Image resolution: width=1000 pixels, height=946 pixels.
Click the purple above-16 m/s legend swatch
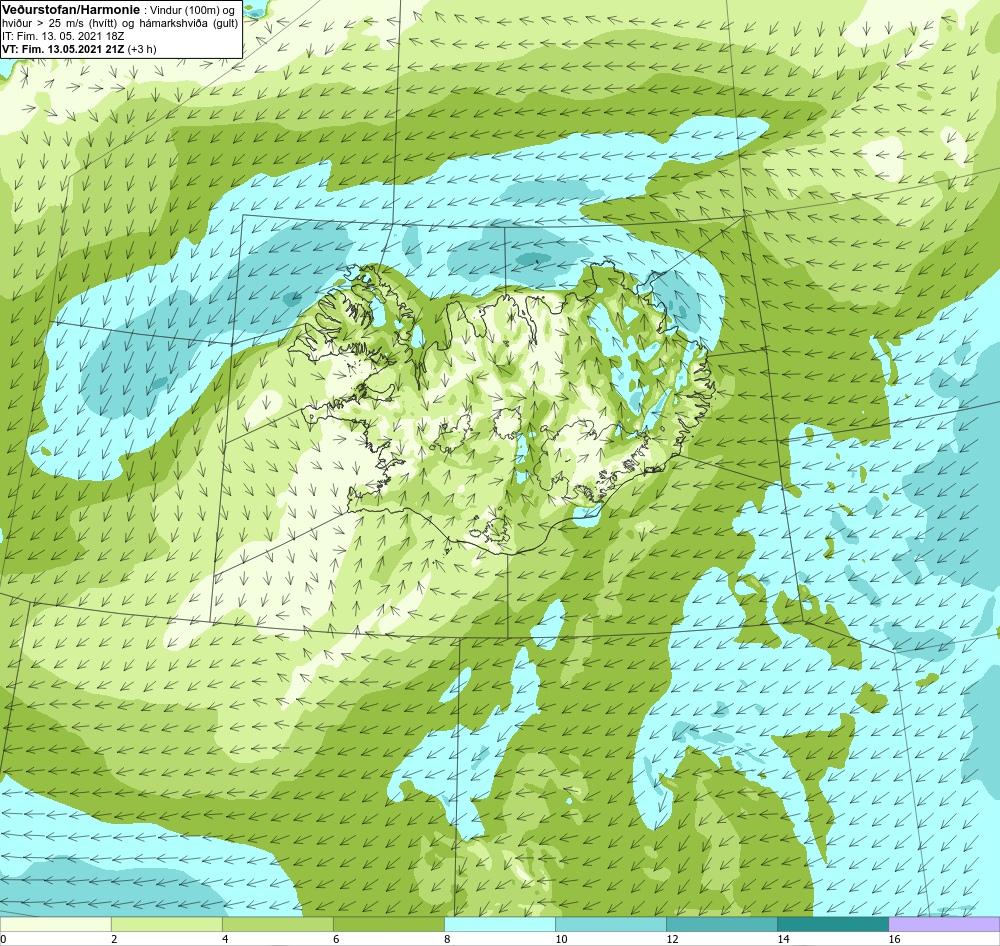pyautogui.click(x=944, y=924)
